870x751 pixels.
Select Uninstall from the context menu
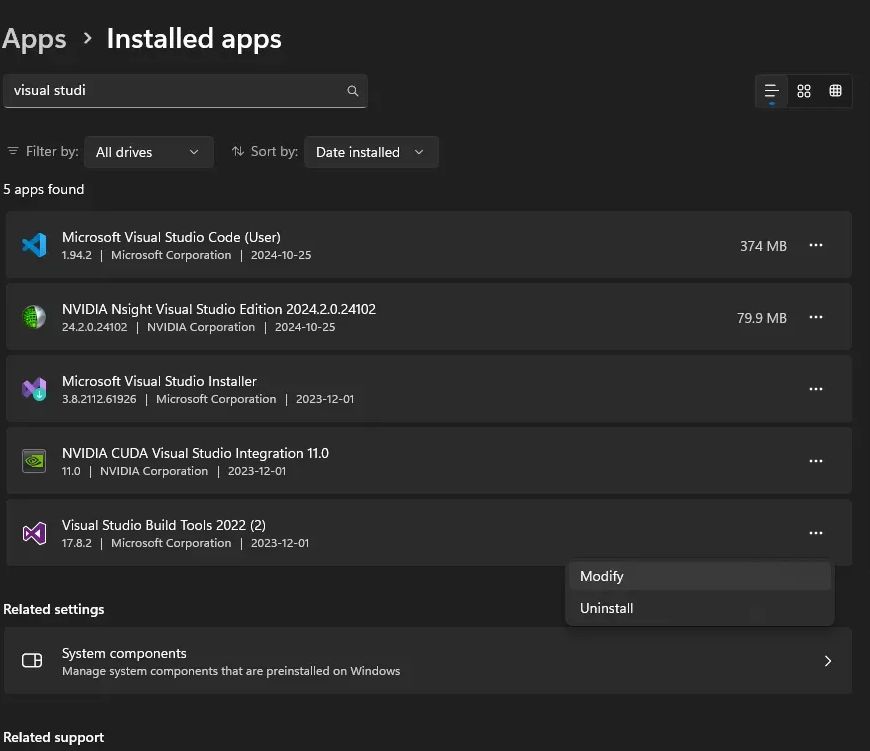tap(700, 608)
